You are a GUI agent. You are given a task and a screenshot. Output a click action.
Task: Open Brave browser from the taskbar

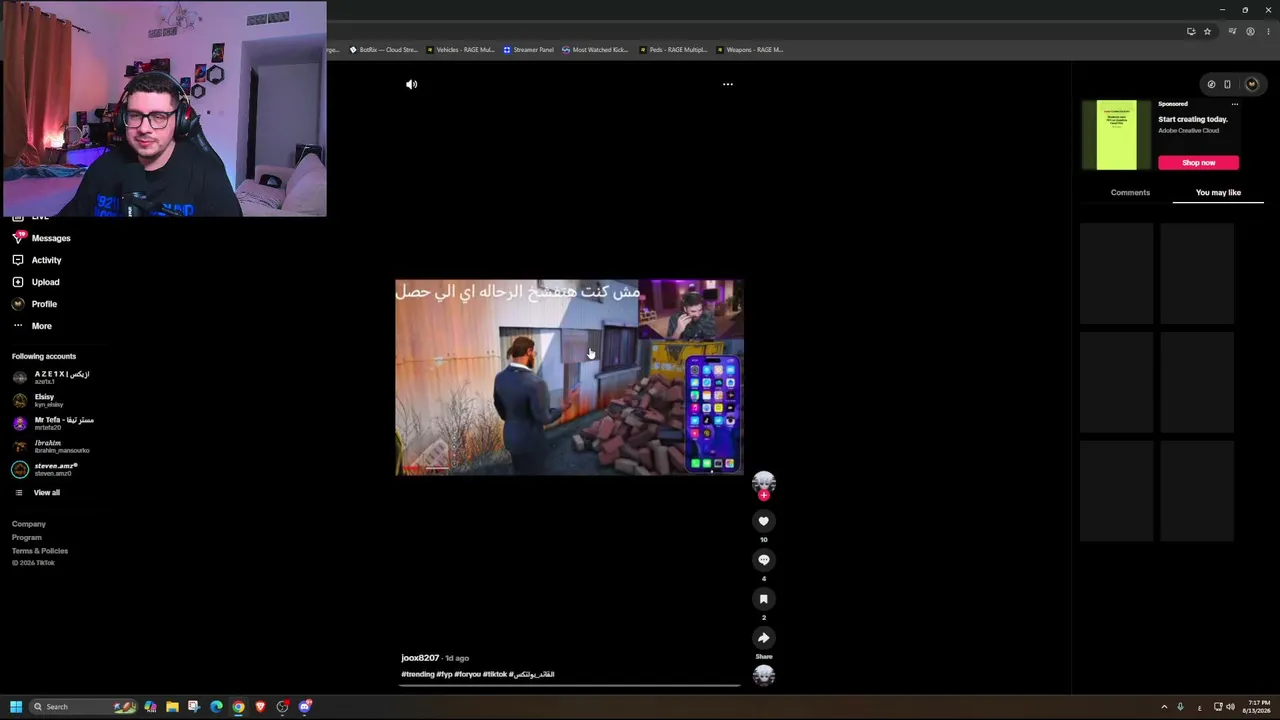point(260,707)
